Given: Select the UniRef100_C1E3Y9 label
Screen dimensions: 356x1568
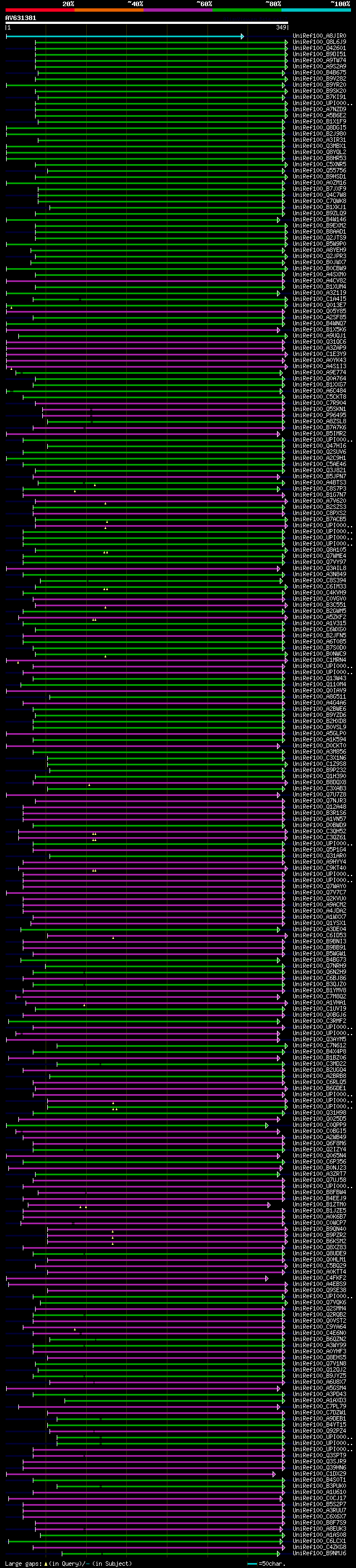Looking at the screenshot, I should 319,354.
